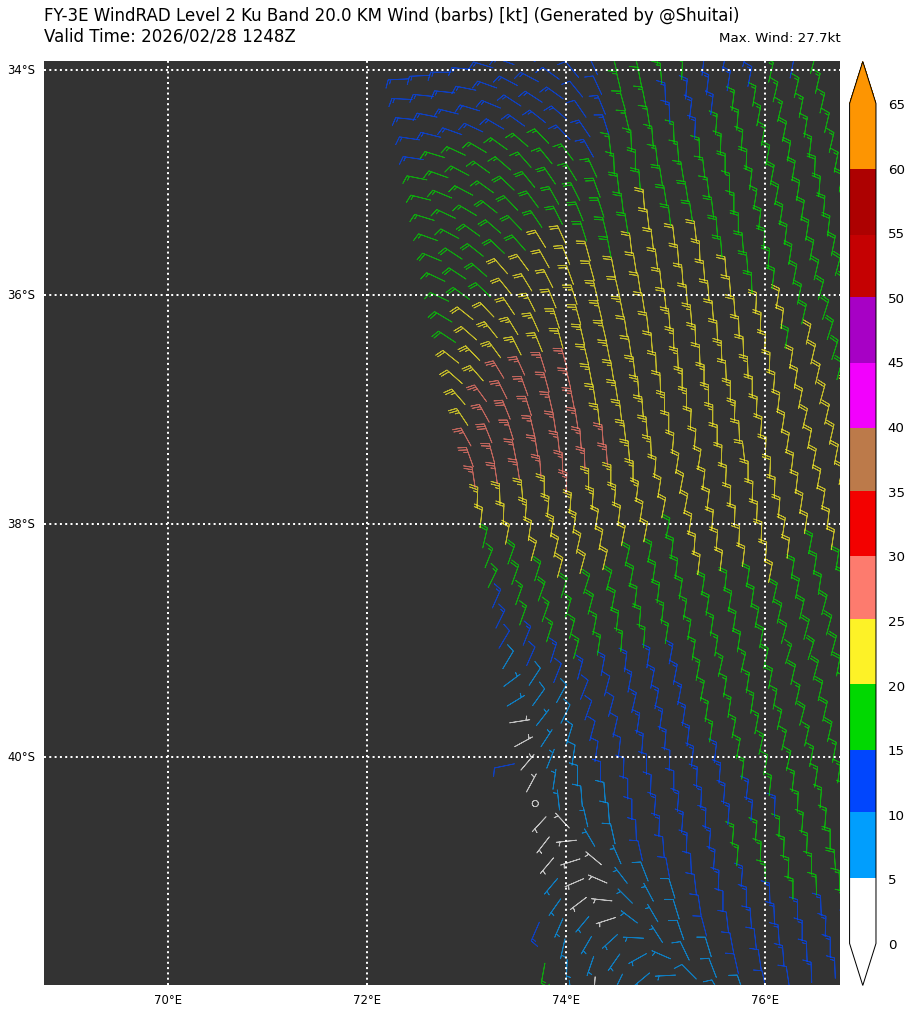911x1014 pixels.
Task: Click the 38°S latitude axis label
Action: [21, 524]
